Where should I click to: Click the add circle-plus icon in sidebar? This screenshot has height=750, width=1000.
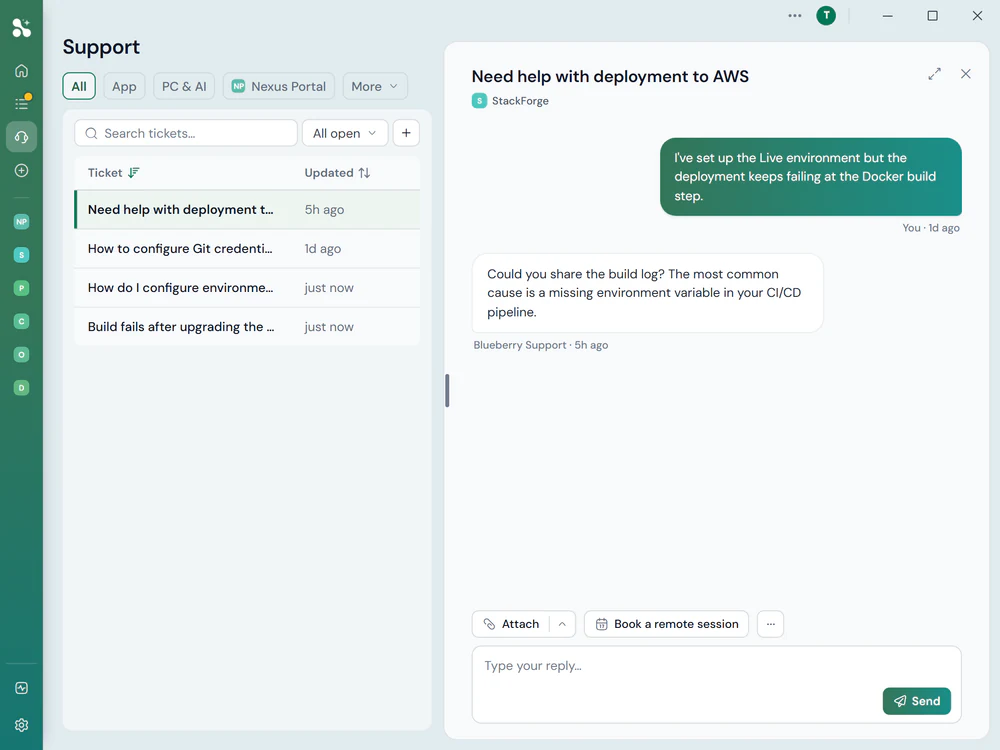pos(21,170)
